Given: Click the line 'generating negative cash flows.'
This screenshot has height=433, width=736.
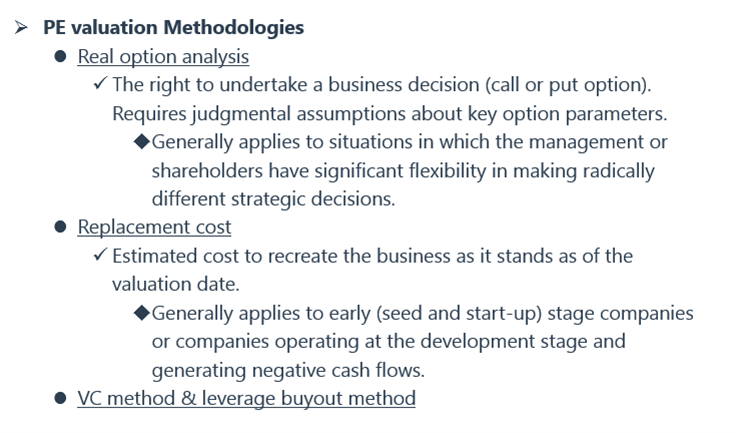Looking at the screenshot, I should tap(288, 370).
